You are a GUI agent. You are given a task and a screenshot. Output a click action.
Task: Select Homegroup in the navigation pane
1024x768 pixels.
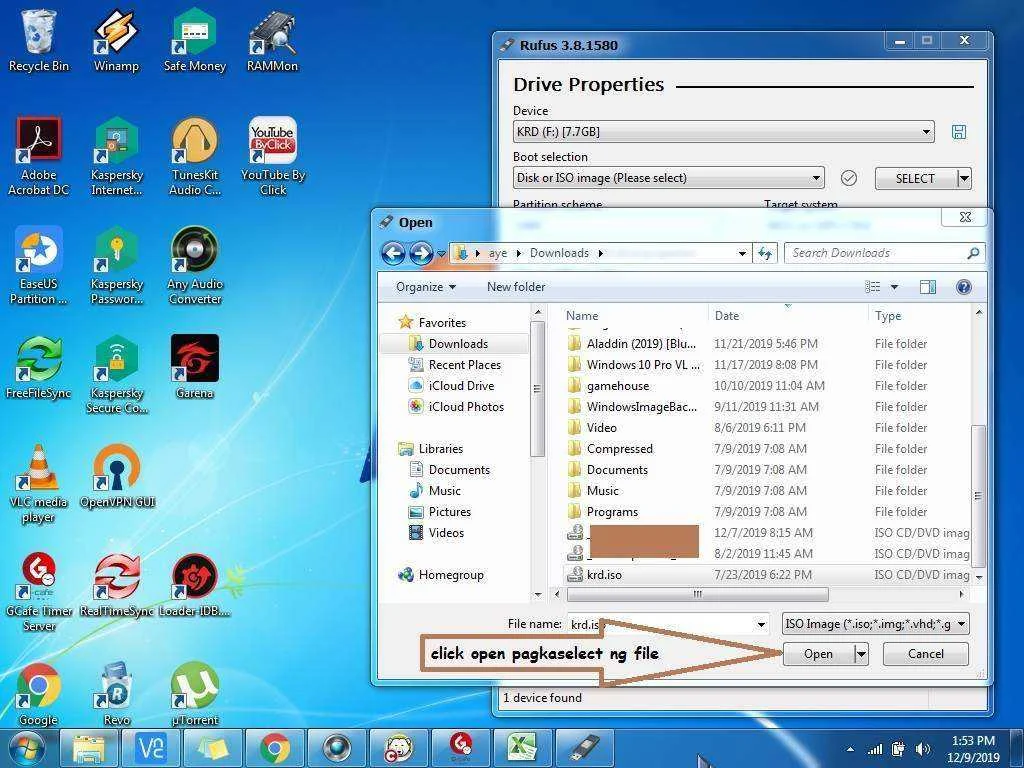451,575
